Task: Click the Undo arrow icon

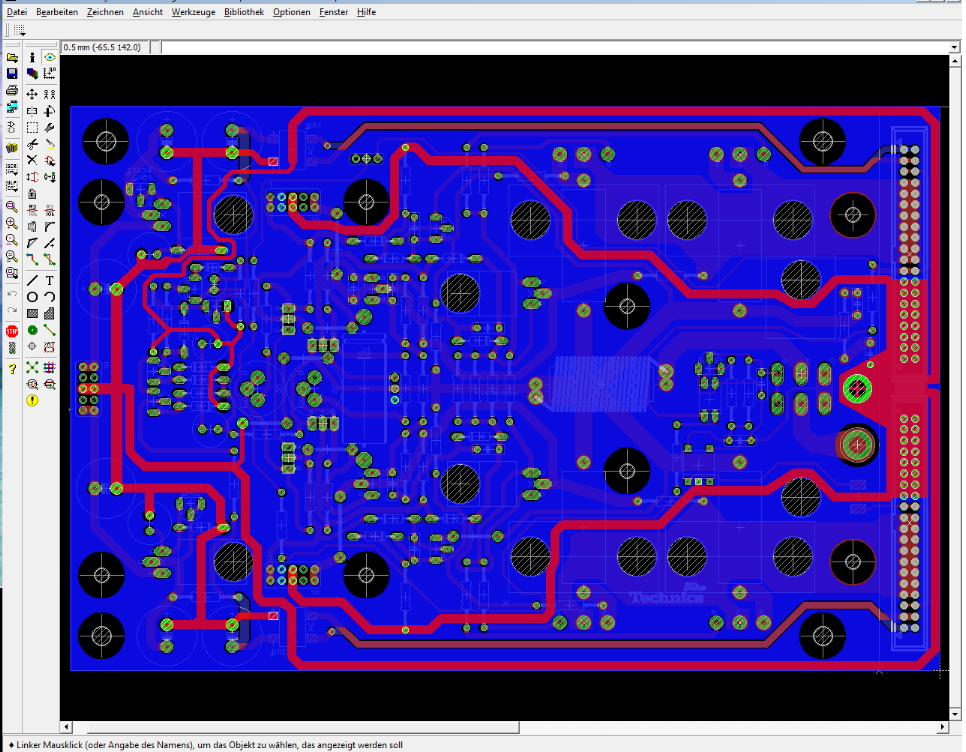Action: [x=12, y=294]
